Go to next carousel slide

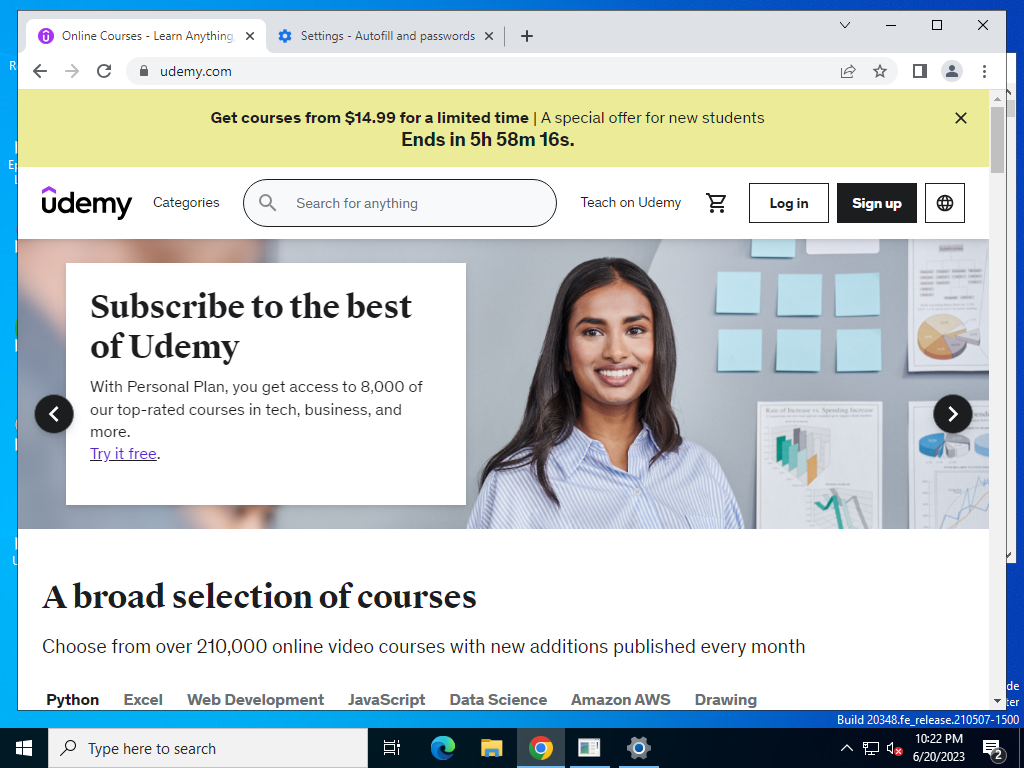[952, 413]
